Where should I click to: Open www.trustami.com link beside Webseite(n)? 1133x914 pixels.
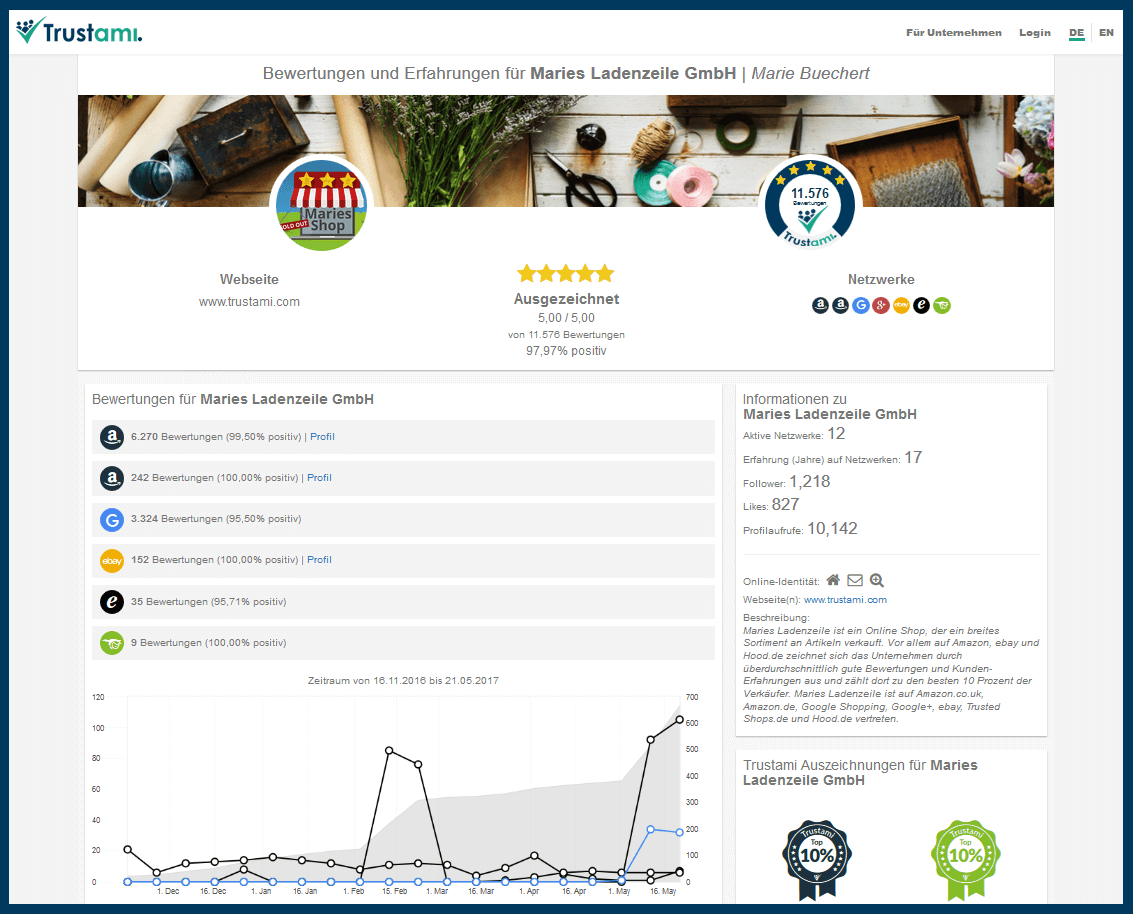[x=845, y=600]
